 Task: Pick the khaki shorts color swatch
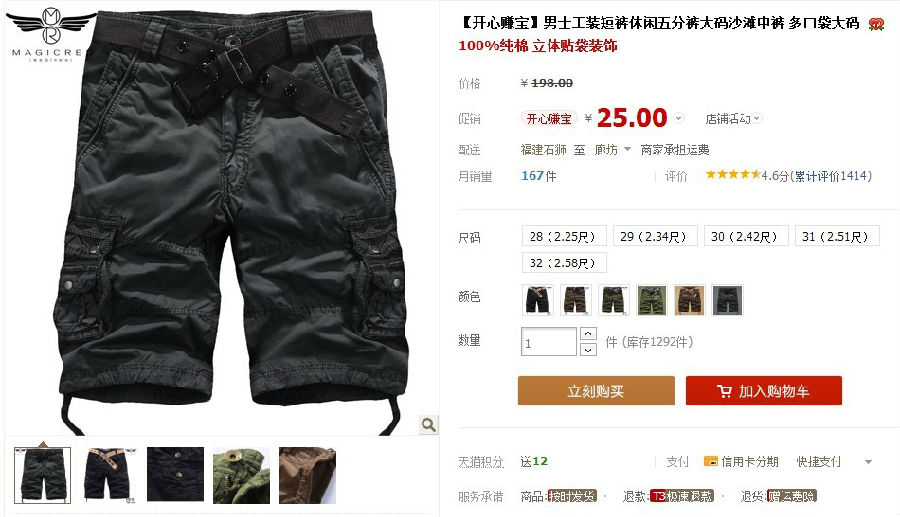click(689, 300)
